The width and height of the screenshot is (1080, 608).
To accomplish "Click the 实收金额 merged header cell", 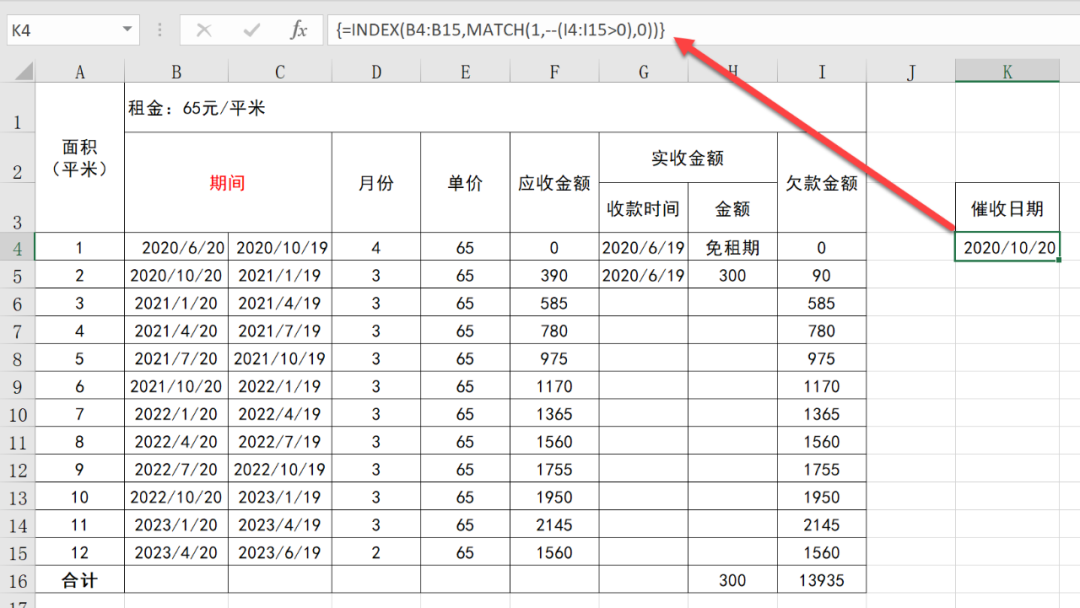I will (688, 158).
